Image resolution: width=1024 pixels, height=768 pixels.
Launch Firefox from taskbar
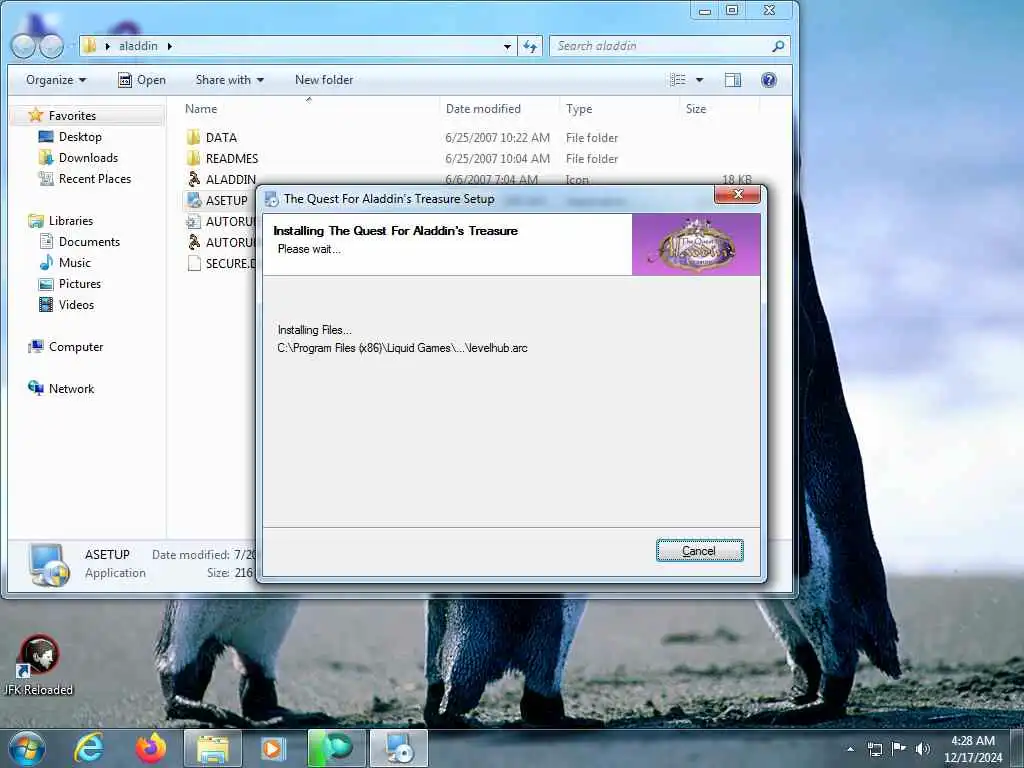pyautogui.click(x=150, y=748)
